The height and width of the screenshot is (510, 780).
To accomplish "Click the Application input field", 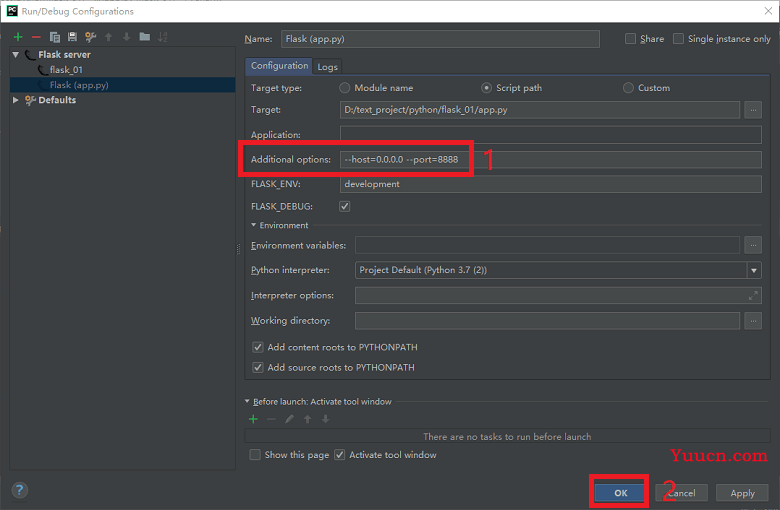I will (x=551, y=134).
